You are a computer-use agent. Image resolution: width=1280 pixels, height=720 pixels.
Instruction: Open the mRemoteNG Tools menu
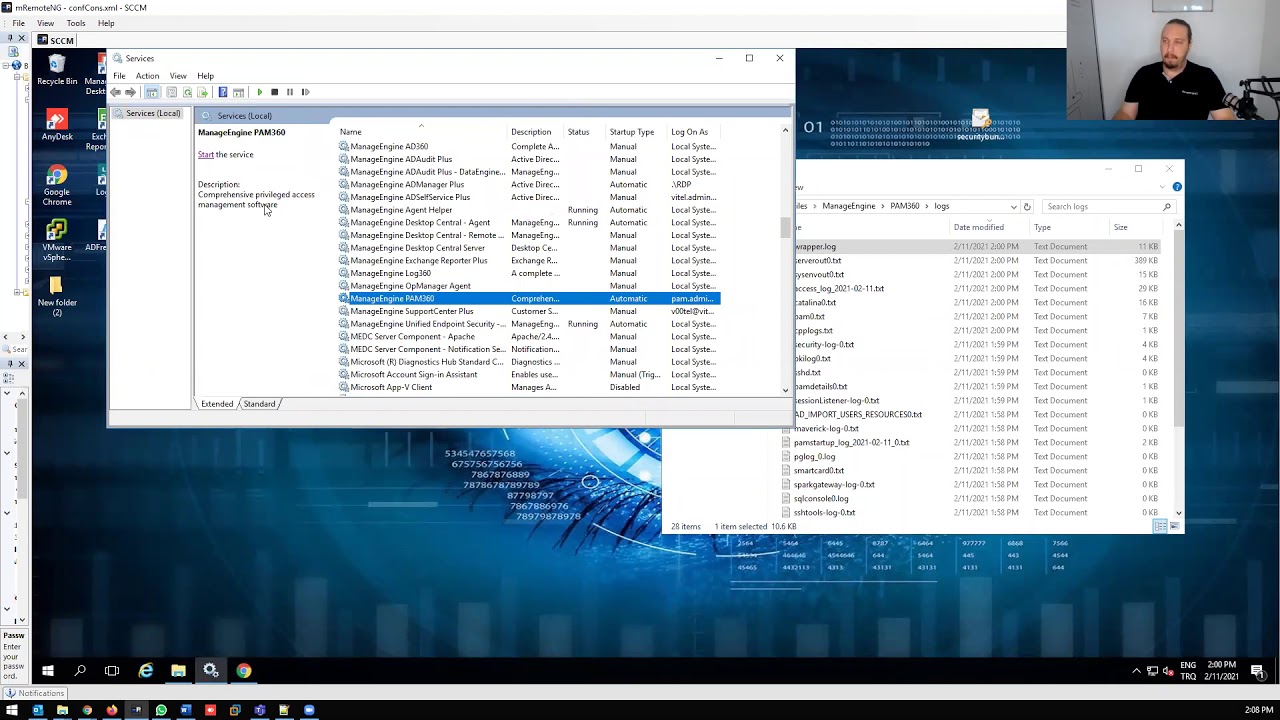[x=76, y=23]
